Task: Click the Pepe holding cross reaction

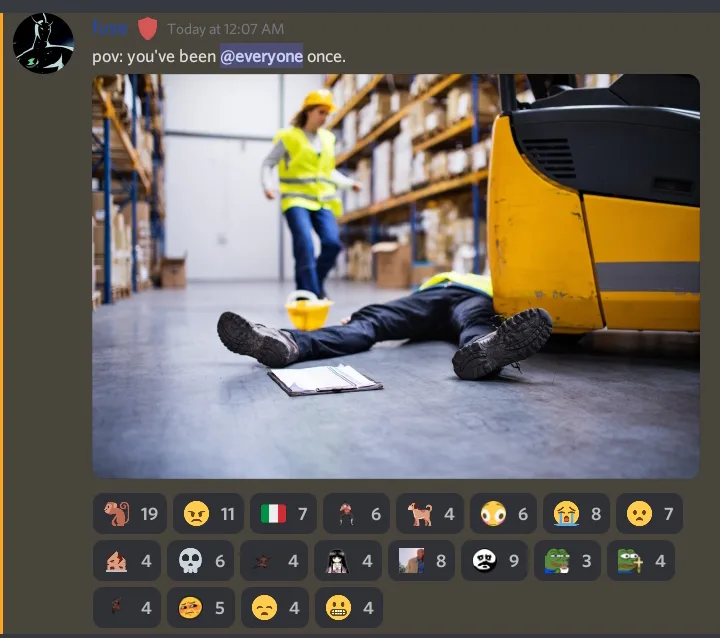Action: [x=641, y=560]
